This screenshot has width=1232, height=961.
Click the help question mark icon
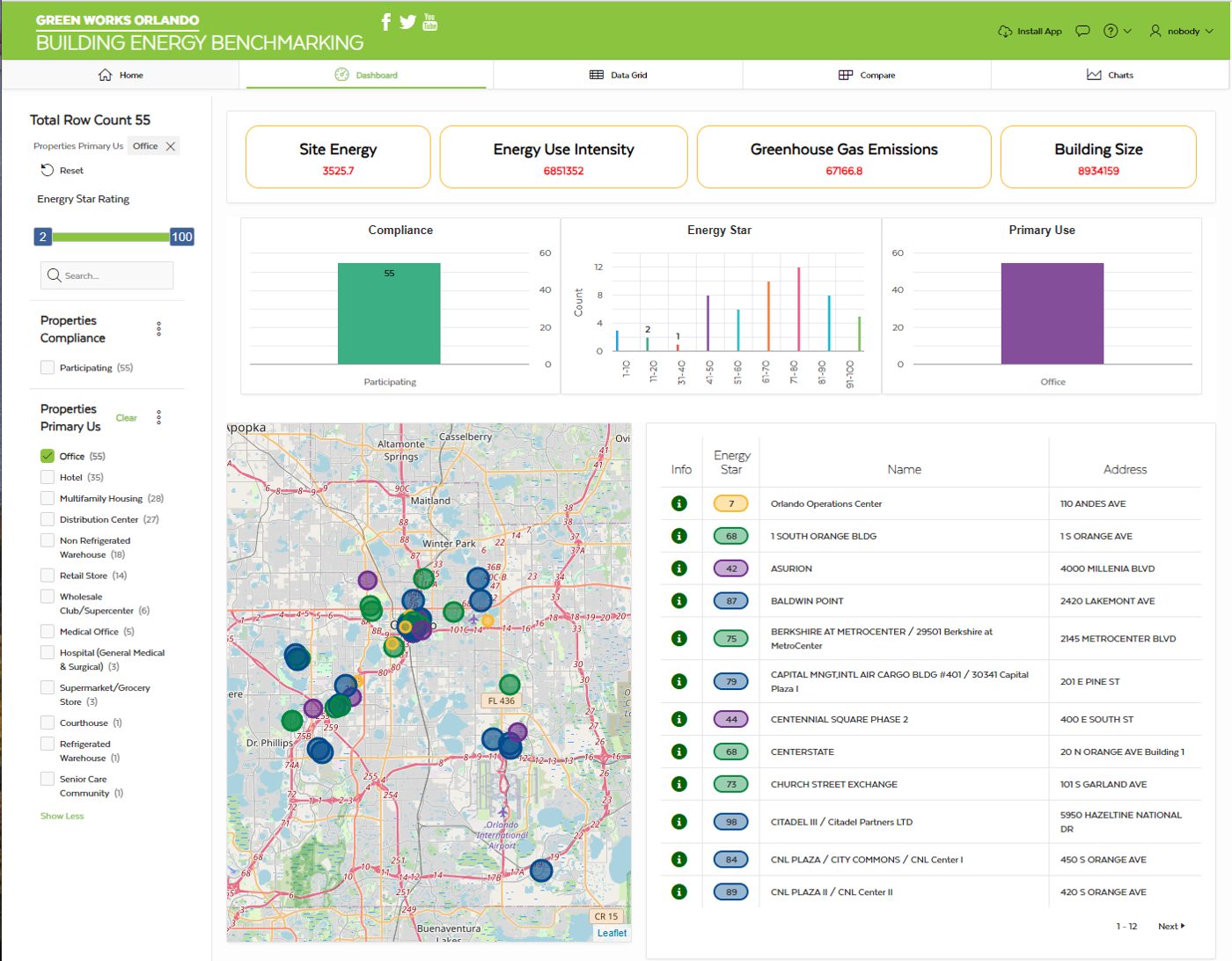point(1111,31)
